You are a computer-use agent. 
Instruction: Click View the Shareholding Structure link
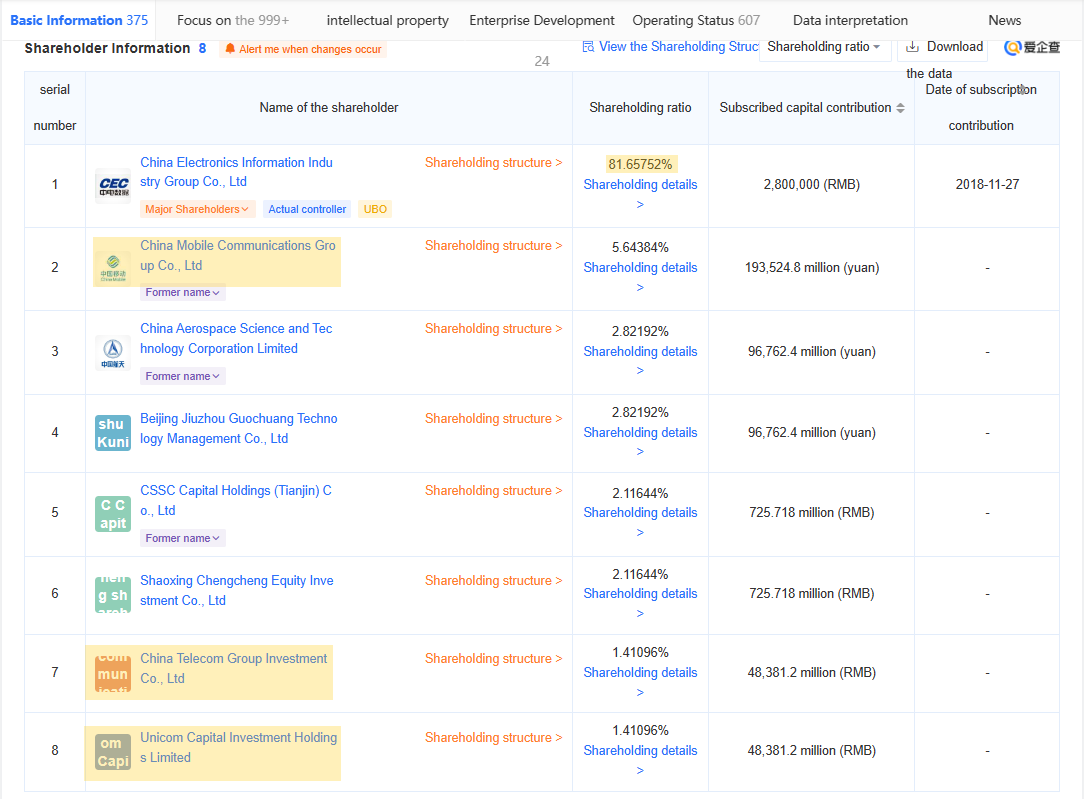[671, 46]
